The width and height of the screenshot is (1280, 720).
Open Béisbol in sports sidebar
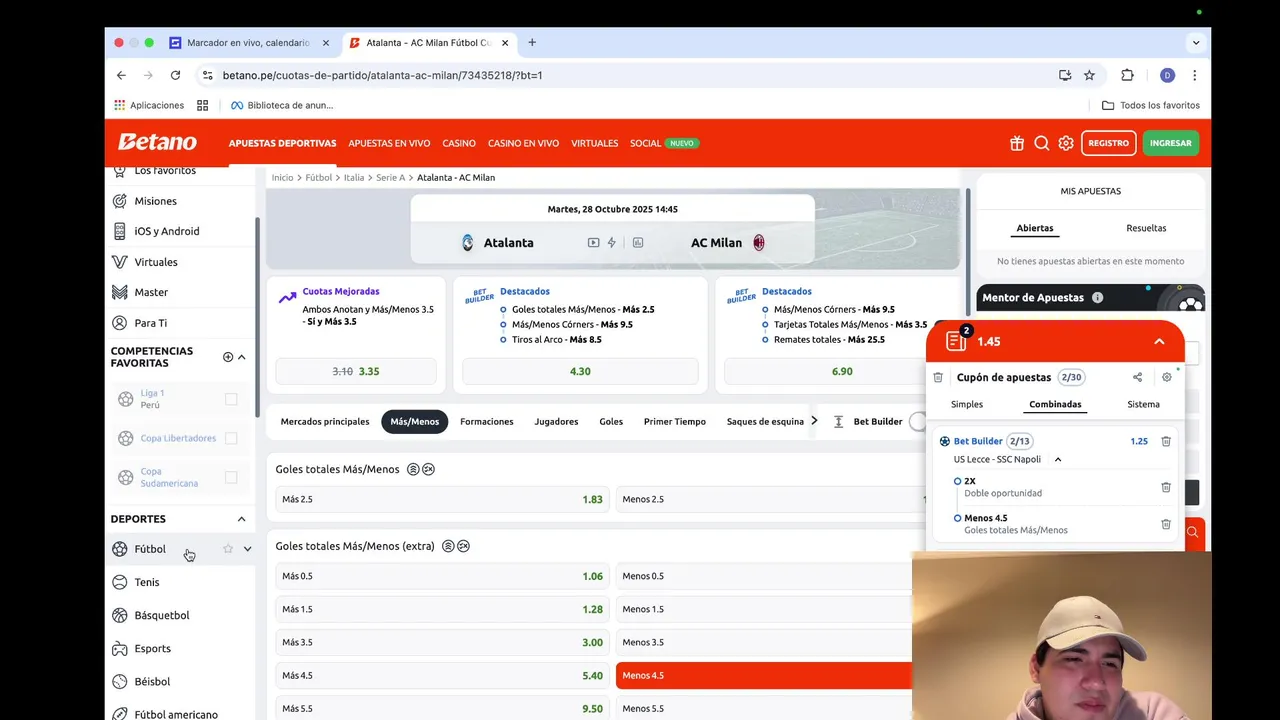click(x=152, y=681)
